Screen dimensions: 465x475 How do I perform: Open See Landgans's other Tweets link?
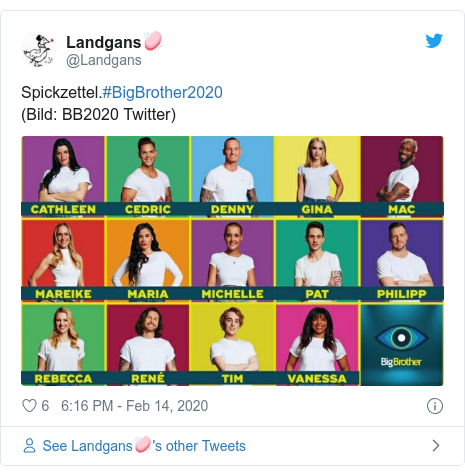coord(144,446)
